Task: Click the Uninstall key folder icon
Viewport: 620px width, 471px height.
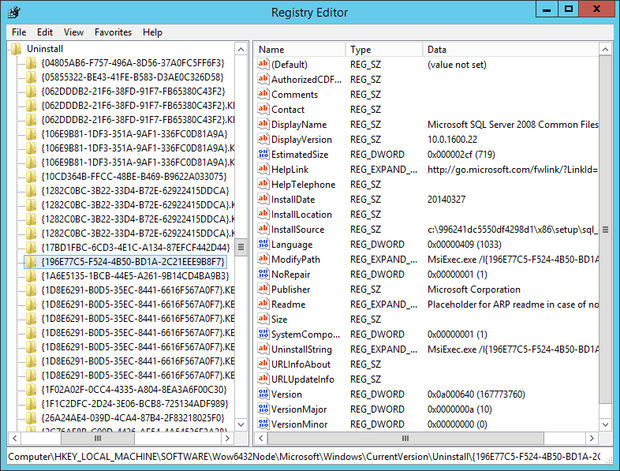Action: tap(16, 49)
